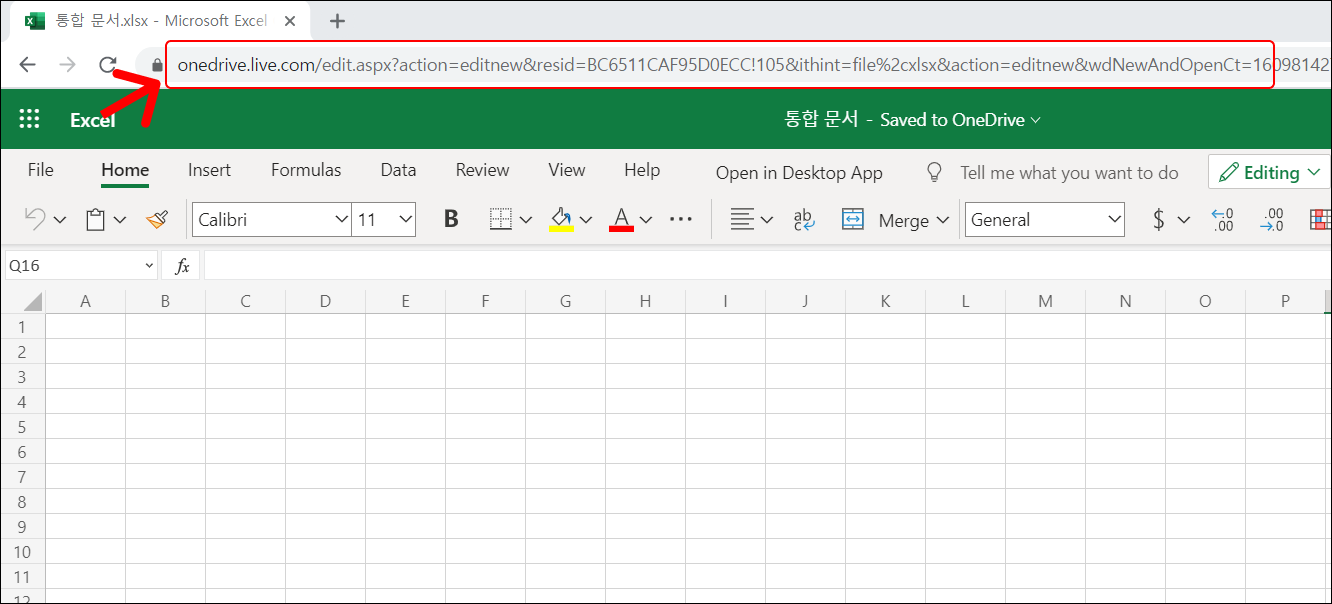Screen dimensions: 1332x604
Task: Open Conditional Formatting icon at ribbon edge
Action: click(x=1321, y=220)
